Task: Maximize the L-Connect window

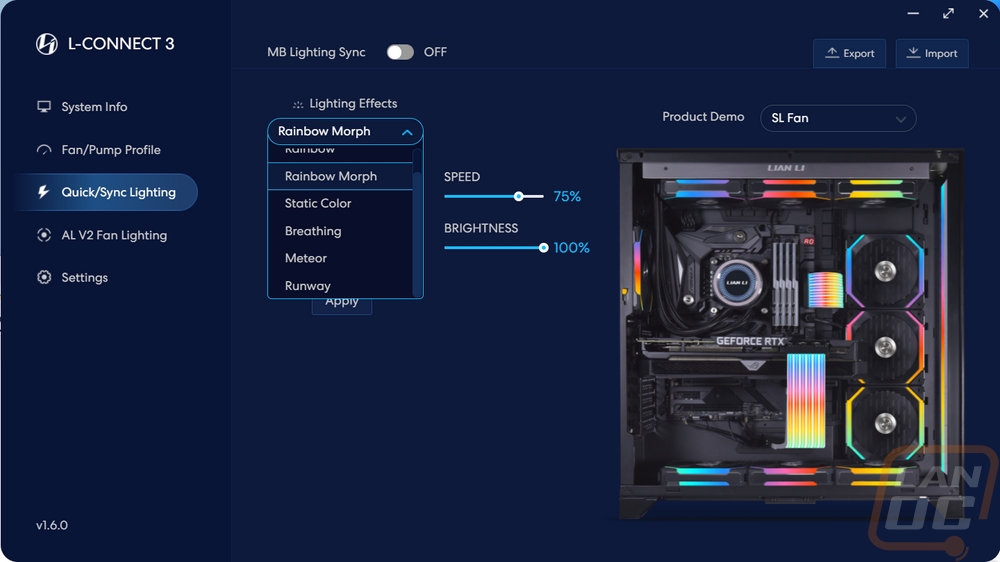Action: coord(948,13)
